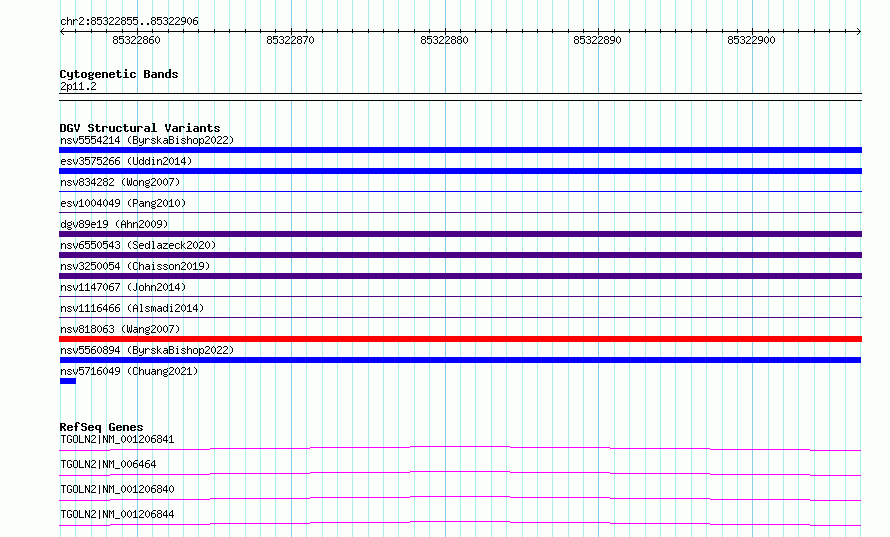The image size is (890, 537).
Task: Click the red nsv818063 loss variant bar
Action: [x=460, y=339]
